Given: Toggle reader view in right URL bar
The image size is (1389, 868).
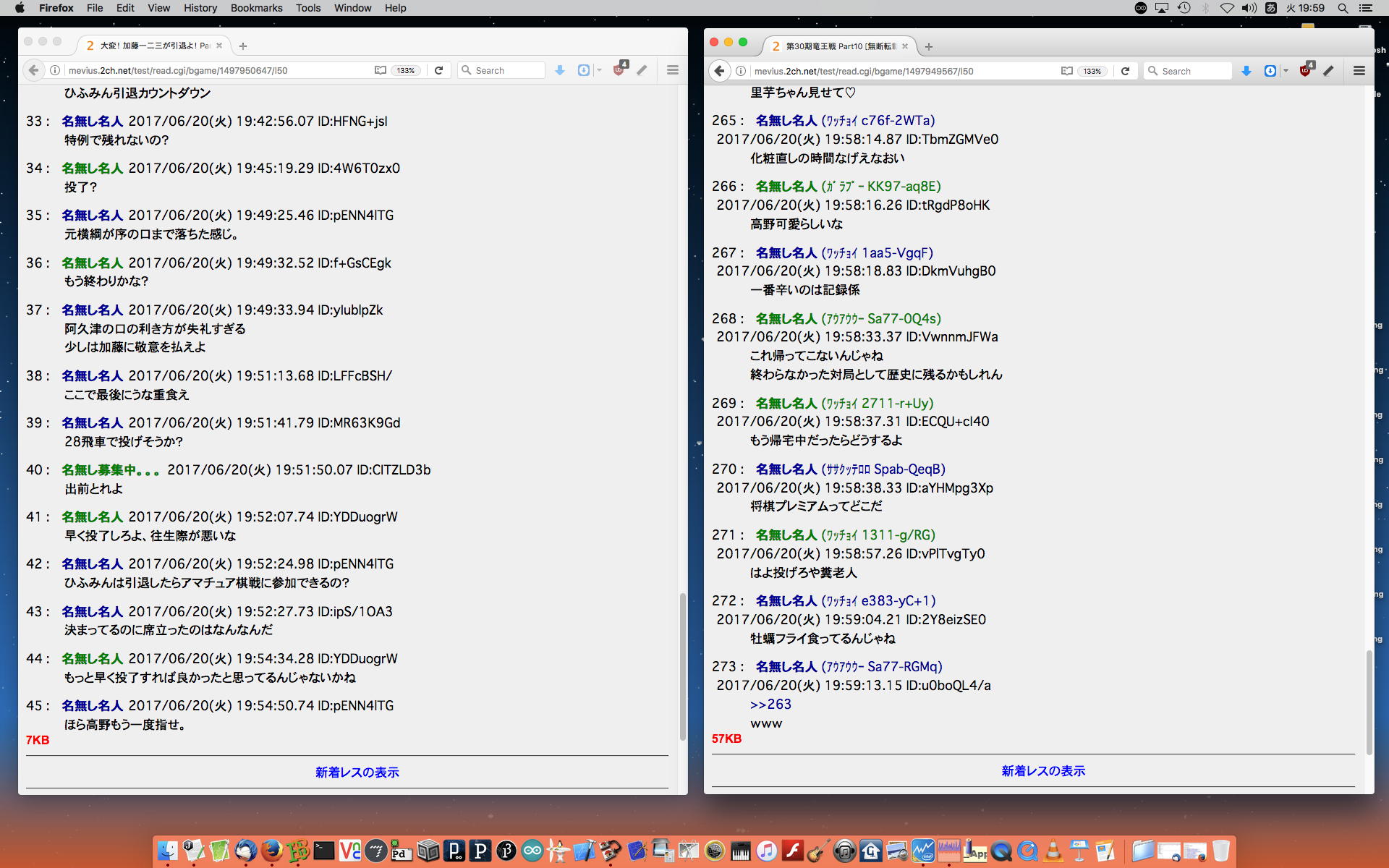Looking at the screenshot, I should click(1066, 71).
